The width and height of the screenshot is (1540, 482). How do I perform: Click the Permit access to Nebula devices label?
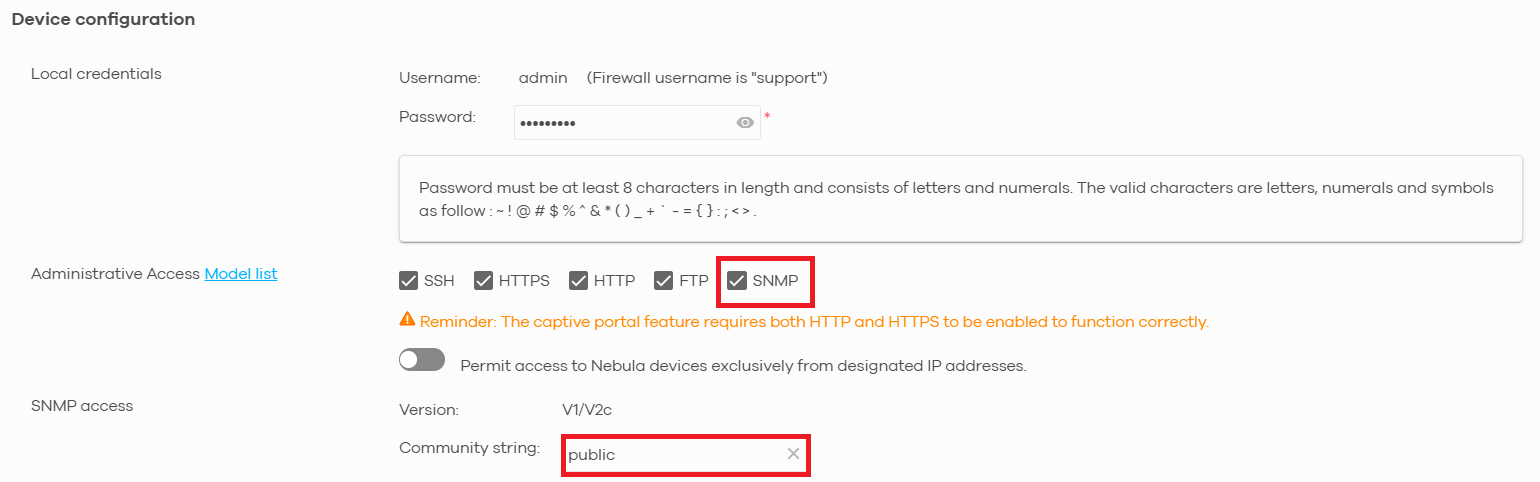[x=743, y=366]
